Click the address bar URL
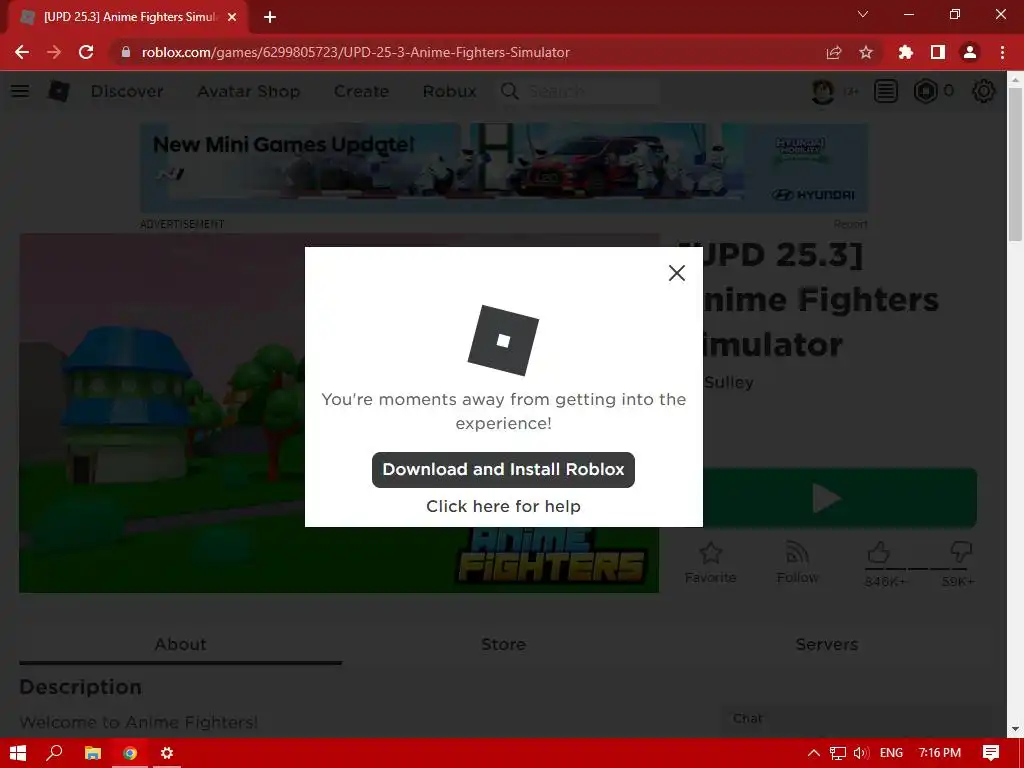 (x=356, y=52)
